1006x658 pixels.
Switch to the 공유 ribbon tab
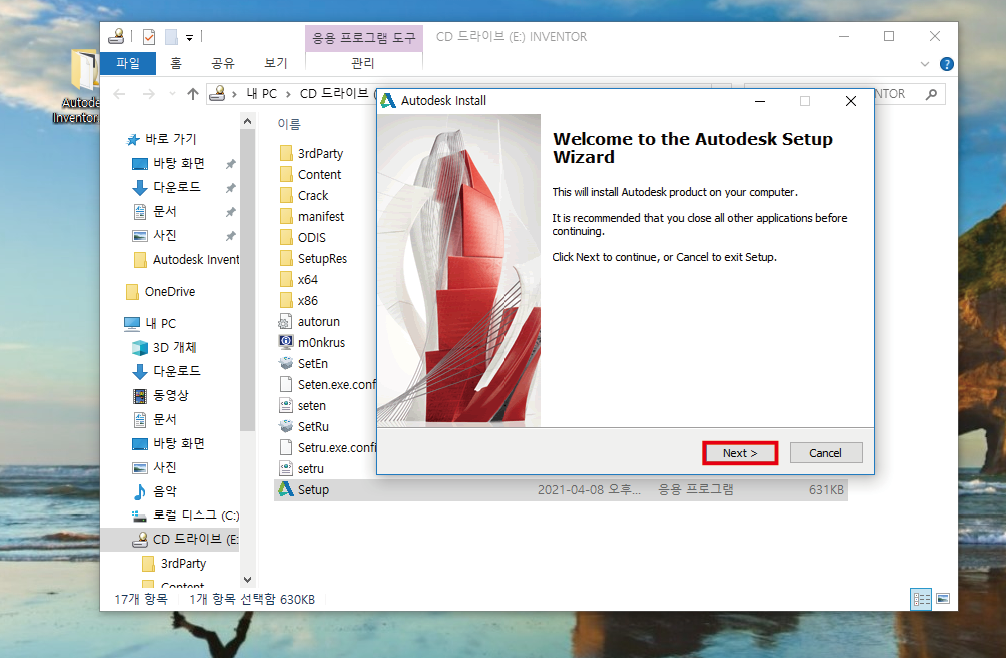pos(223,63)
